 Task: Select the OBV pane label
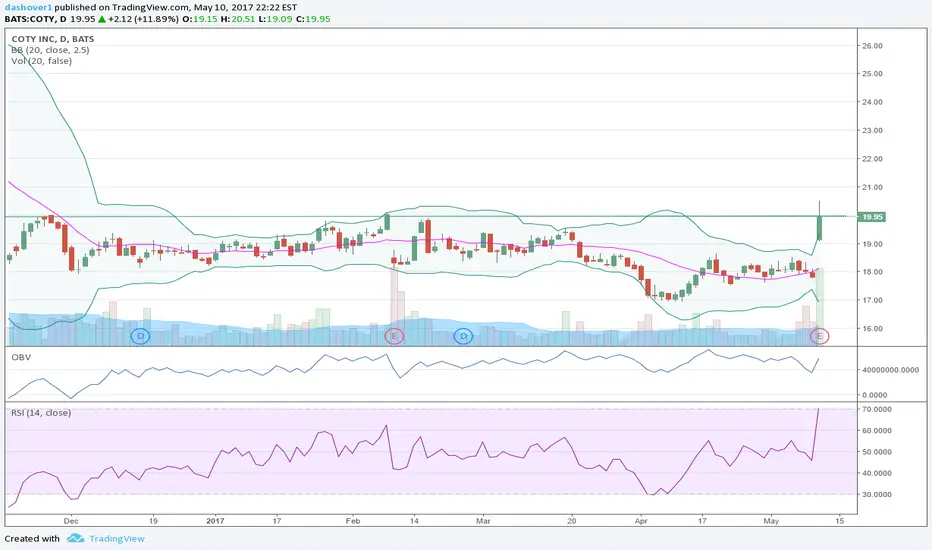21,357
